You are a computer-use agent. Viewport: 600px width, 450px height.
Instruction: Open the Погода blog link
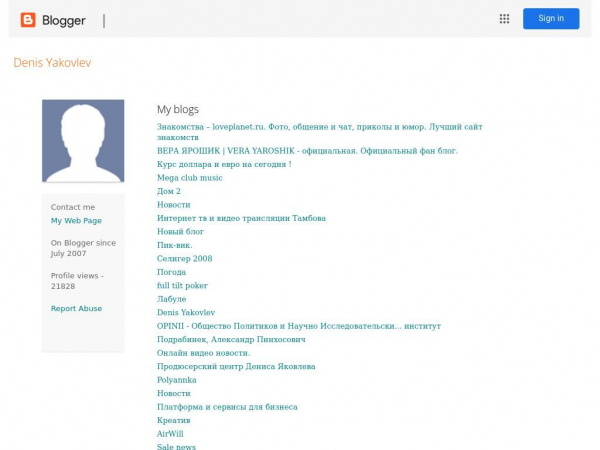pos(171,272)
